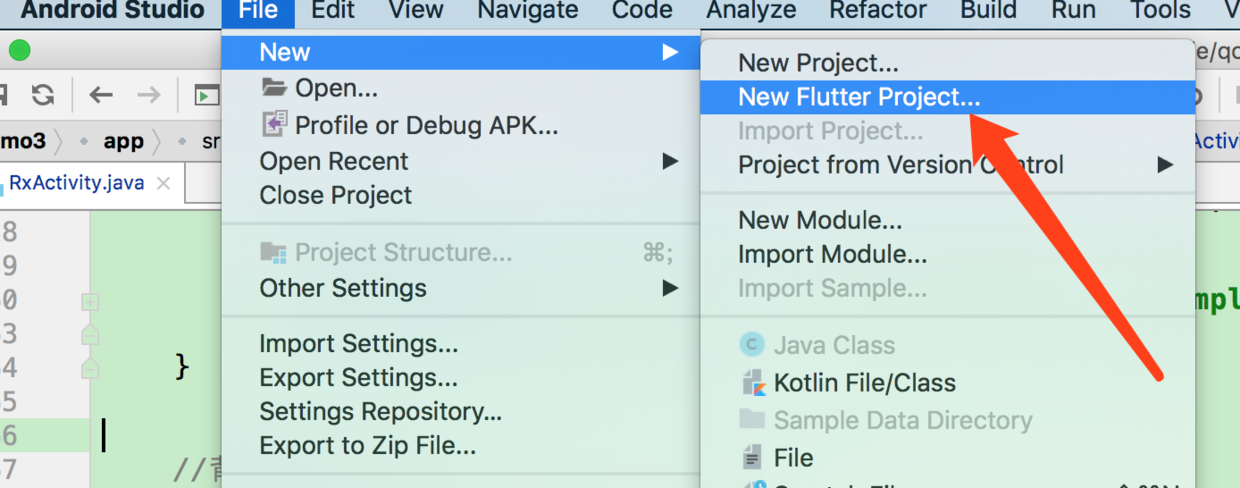Click the Open folder icon in File menu

tap(274, 88)
